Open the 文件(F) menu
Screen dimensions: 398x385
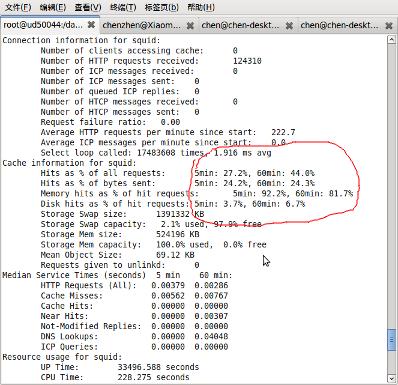coord(18,7)
